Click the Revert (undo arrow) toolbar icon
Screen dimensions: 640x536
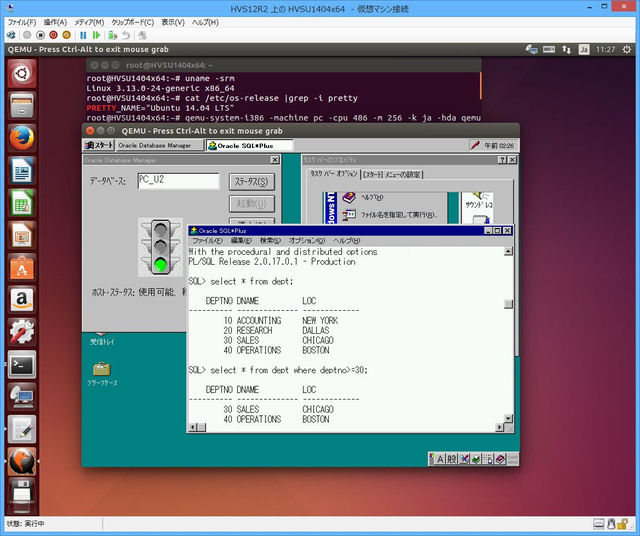click(x=126, y=35)
